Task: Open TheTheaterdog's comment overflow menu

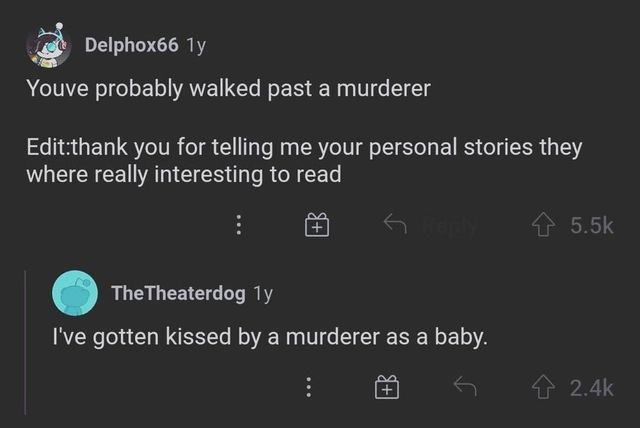Action: pyautogui.click(x=309, y=387)
